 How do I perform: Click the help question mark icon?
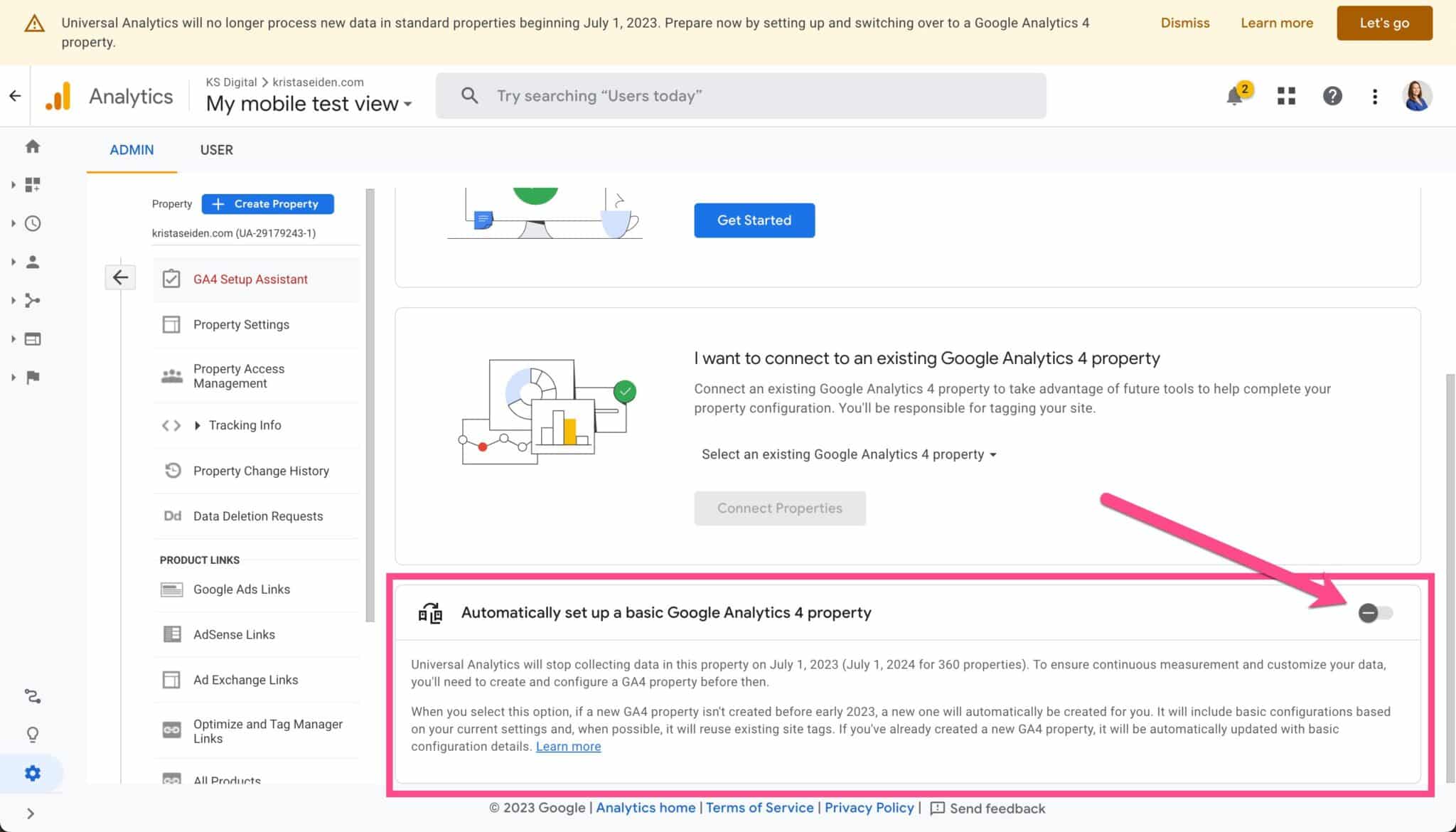click(x=1332, y=95)
